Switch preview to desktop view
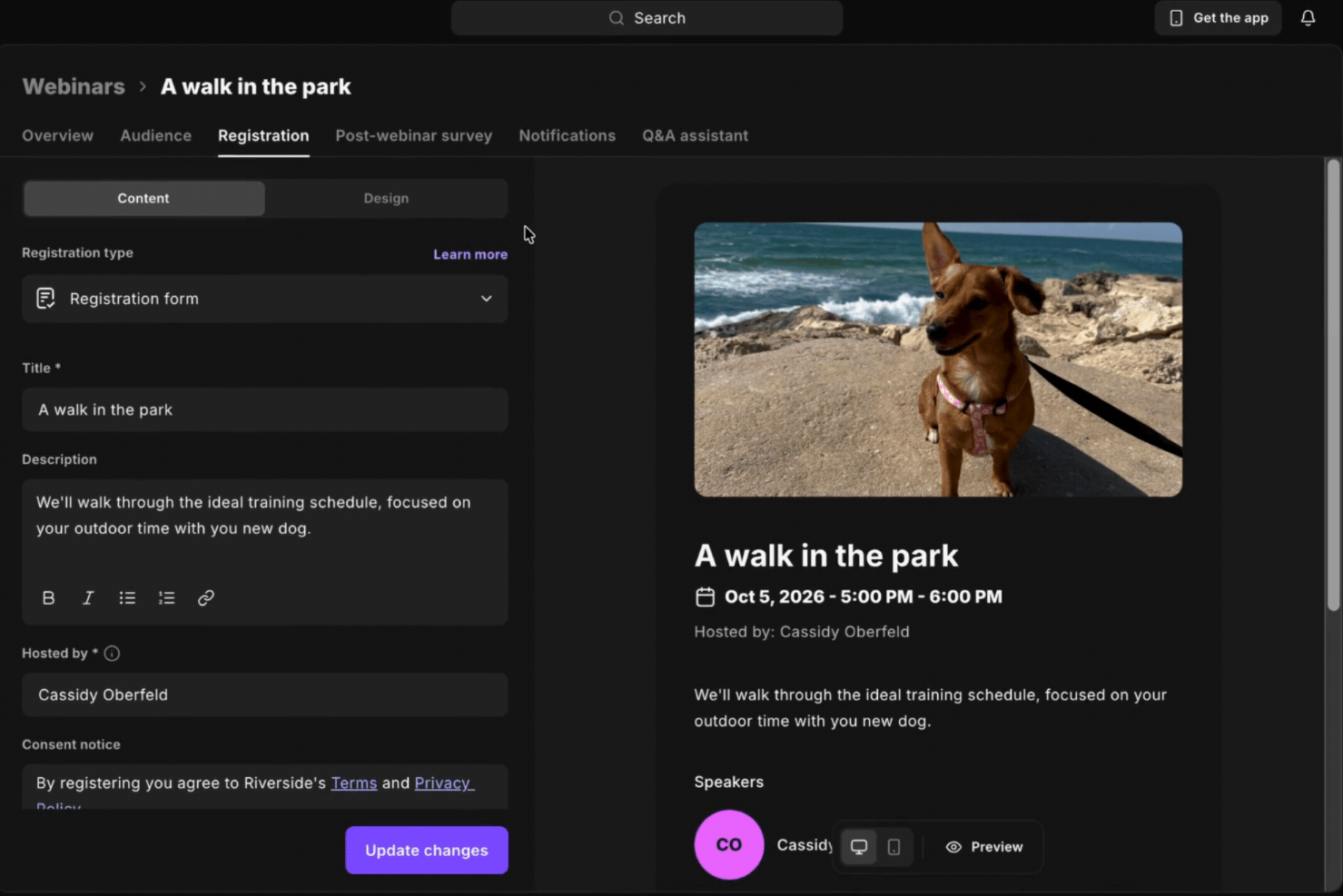 [x=859, y=847]
